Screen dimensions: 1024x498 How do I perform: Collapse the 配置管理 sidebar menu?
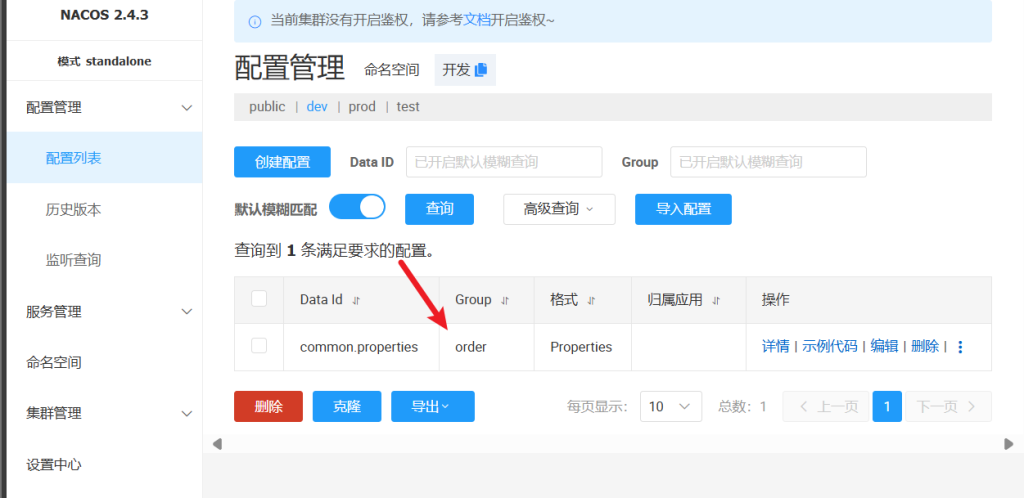tap(186, 108)
